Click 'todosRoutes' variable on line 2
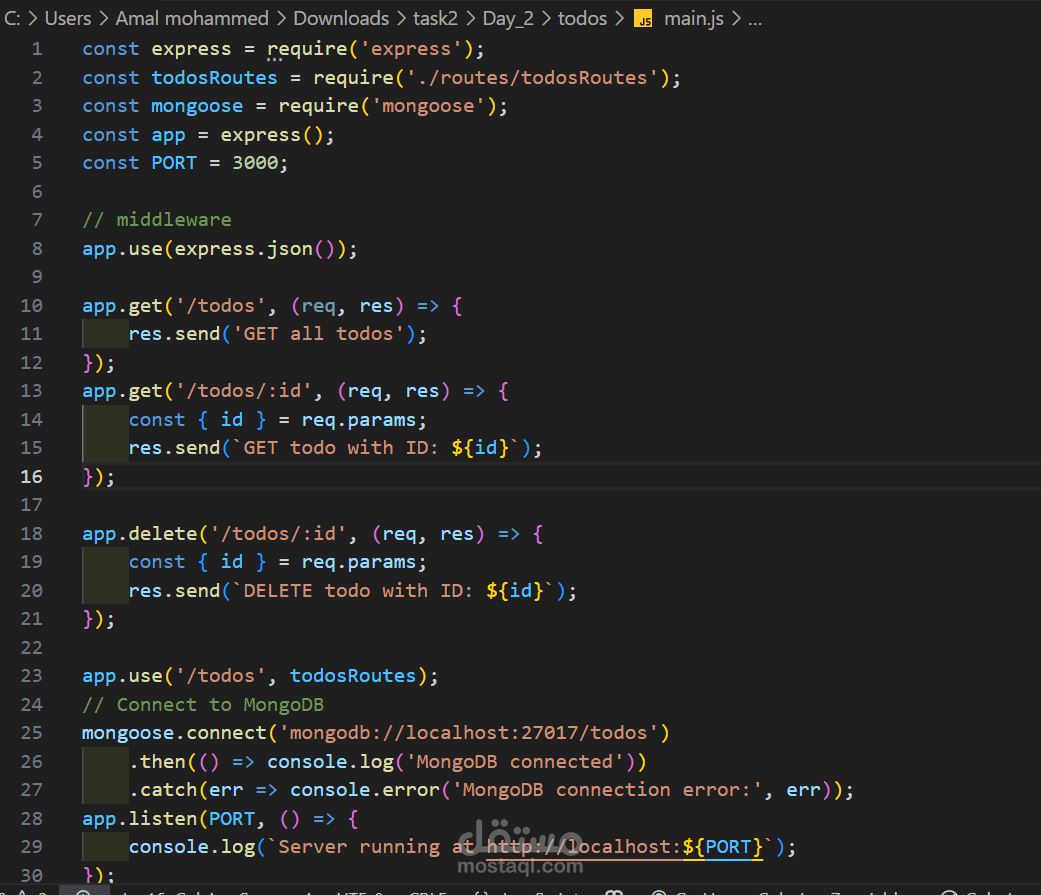1041x895 pixels. (x=214, y=78)
